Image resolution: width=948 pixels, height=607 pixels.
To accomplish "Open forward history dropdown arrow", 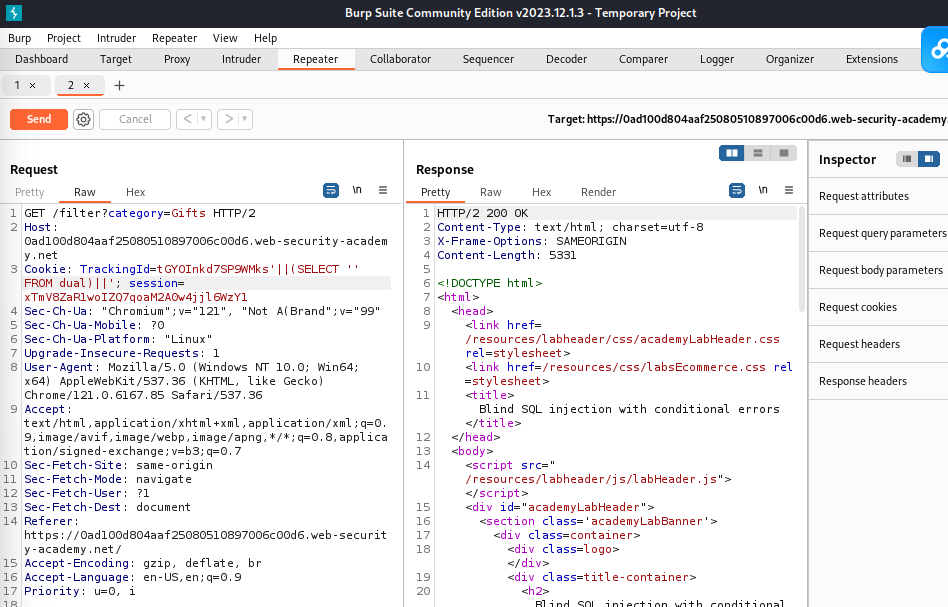I will (x=245, y=119).
